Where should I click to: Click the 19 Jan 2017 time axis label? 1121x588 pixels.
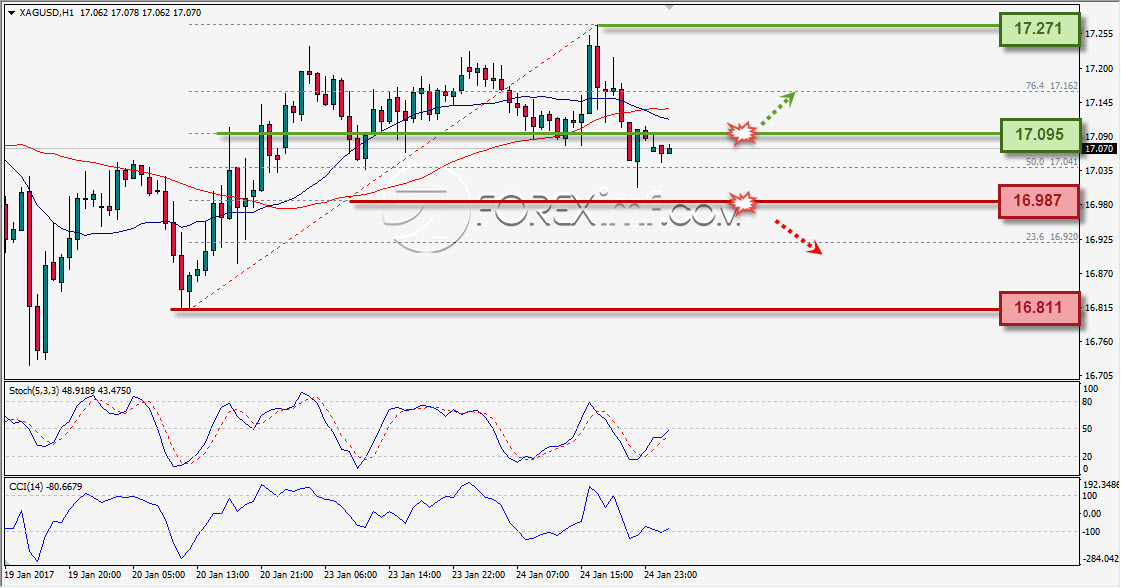(x=29, y=574)
